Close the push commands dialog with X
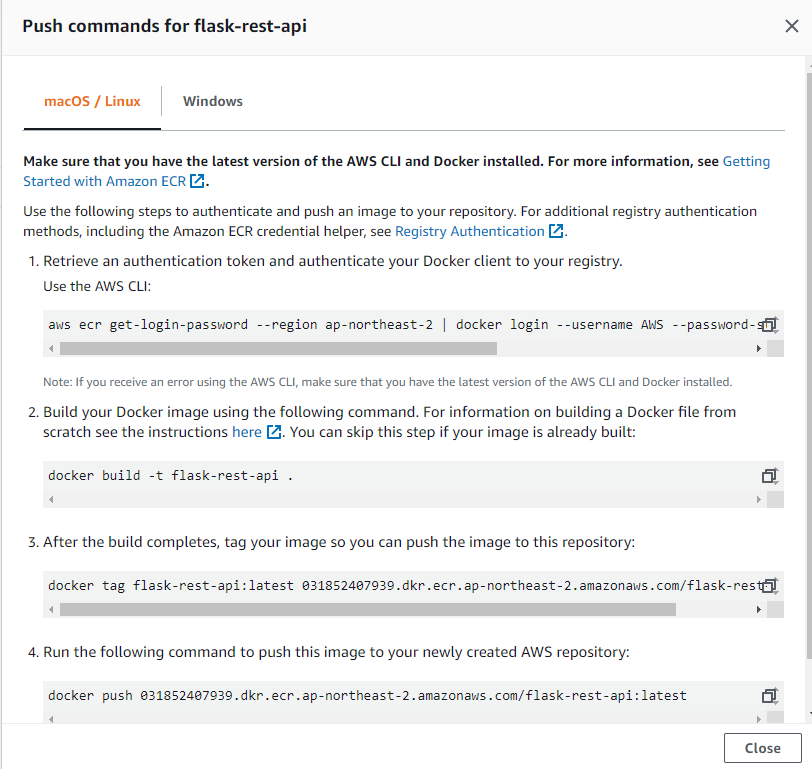 pyautogui.click(x=791, y=26)
